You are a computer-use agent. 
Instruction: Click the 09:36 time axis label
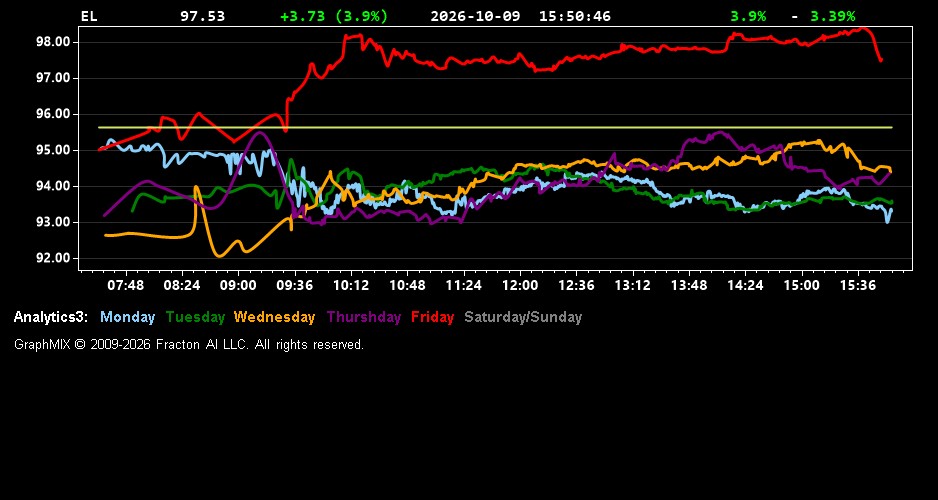[x=294, y=286]
